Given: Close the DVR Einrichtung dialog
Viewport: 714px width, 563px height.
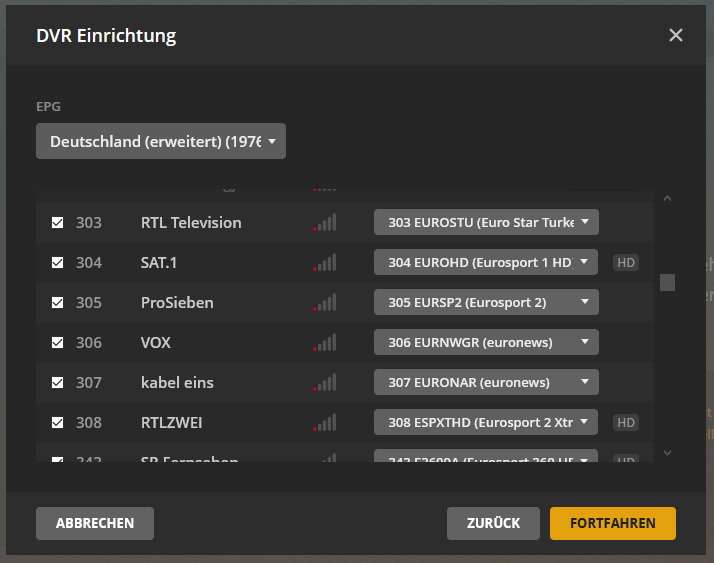Looking at the screenshot, I should pyautogui.click(x=676, y=35).
